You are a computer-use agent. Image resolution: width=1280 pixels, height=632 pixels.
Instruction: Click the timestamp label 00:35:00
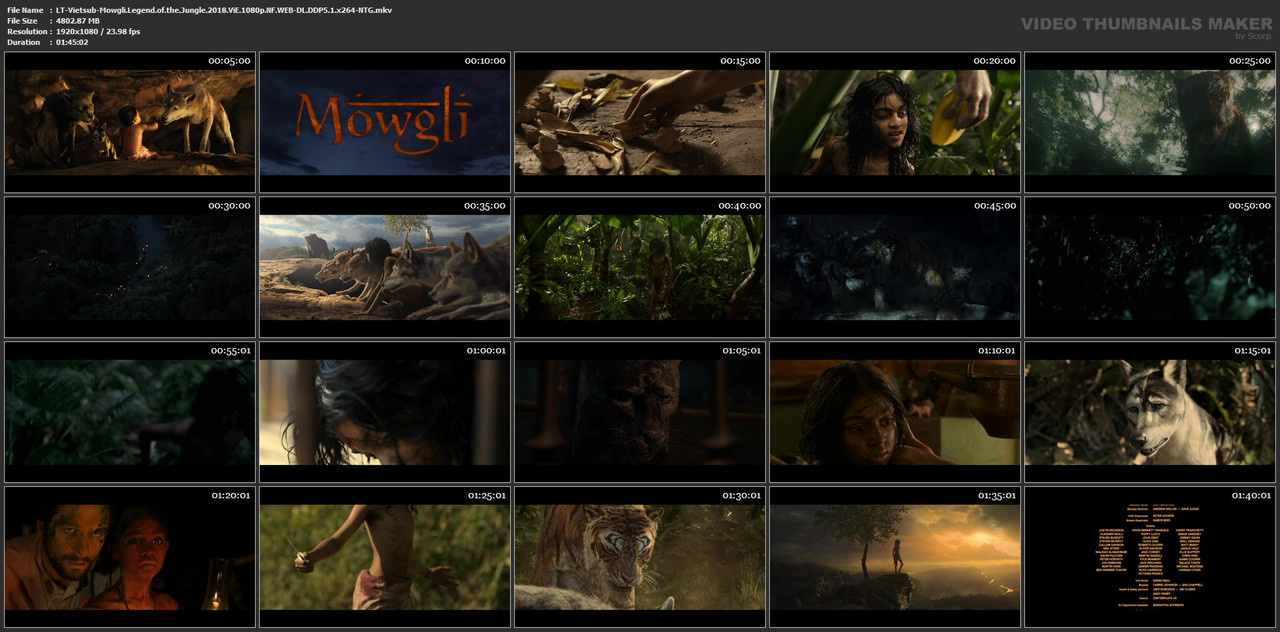coord(484,206)
